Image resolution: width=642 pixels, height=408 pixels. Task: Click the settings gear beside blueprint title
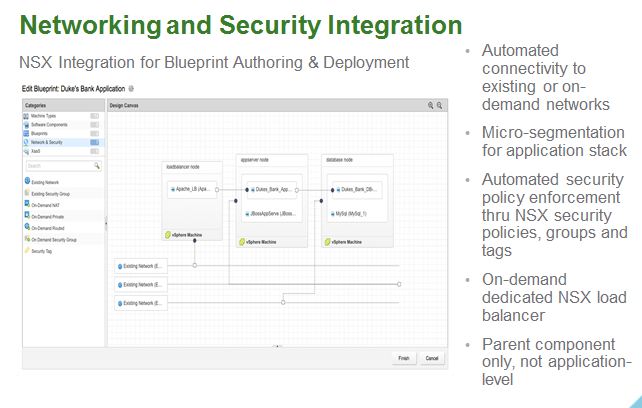131,89
